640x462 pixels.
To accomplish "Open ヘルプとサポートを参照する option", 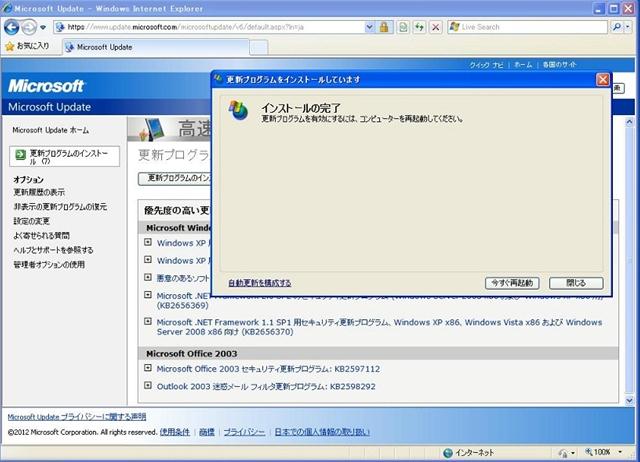I will (53, 250).
